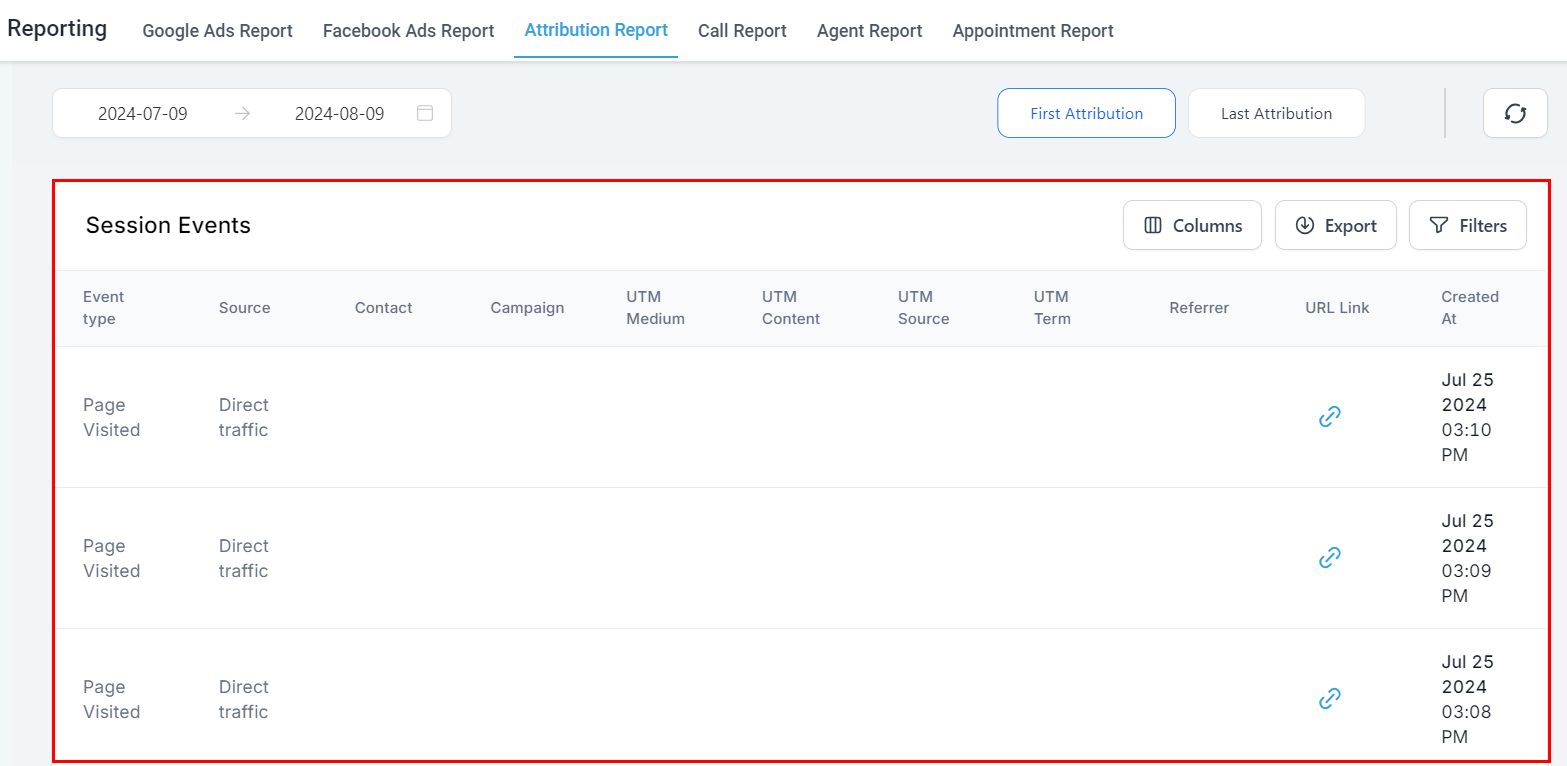Click the refresh report icon button
The image size is (1567, 766).
click(x=1515, y=114)
